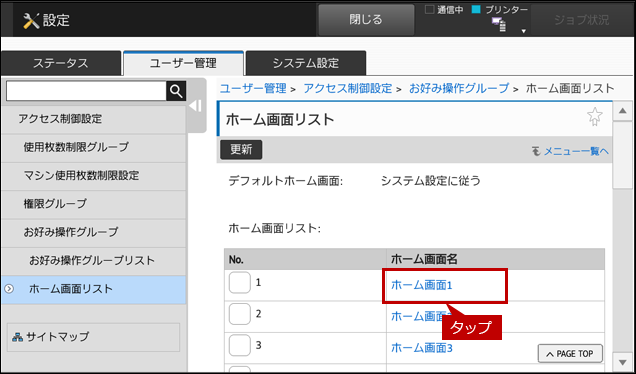Click the search magnifier icon

pos(176,91)
